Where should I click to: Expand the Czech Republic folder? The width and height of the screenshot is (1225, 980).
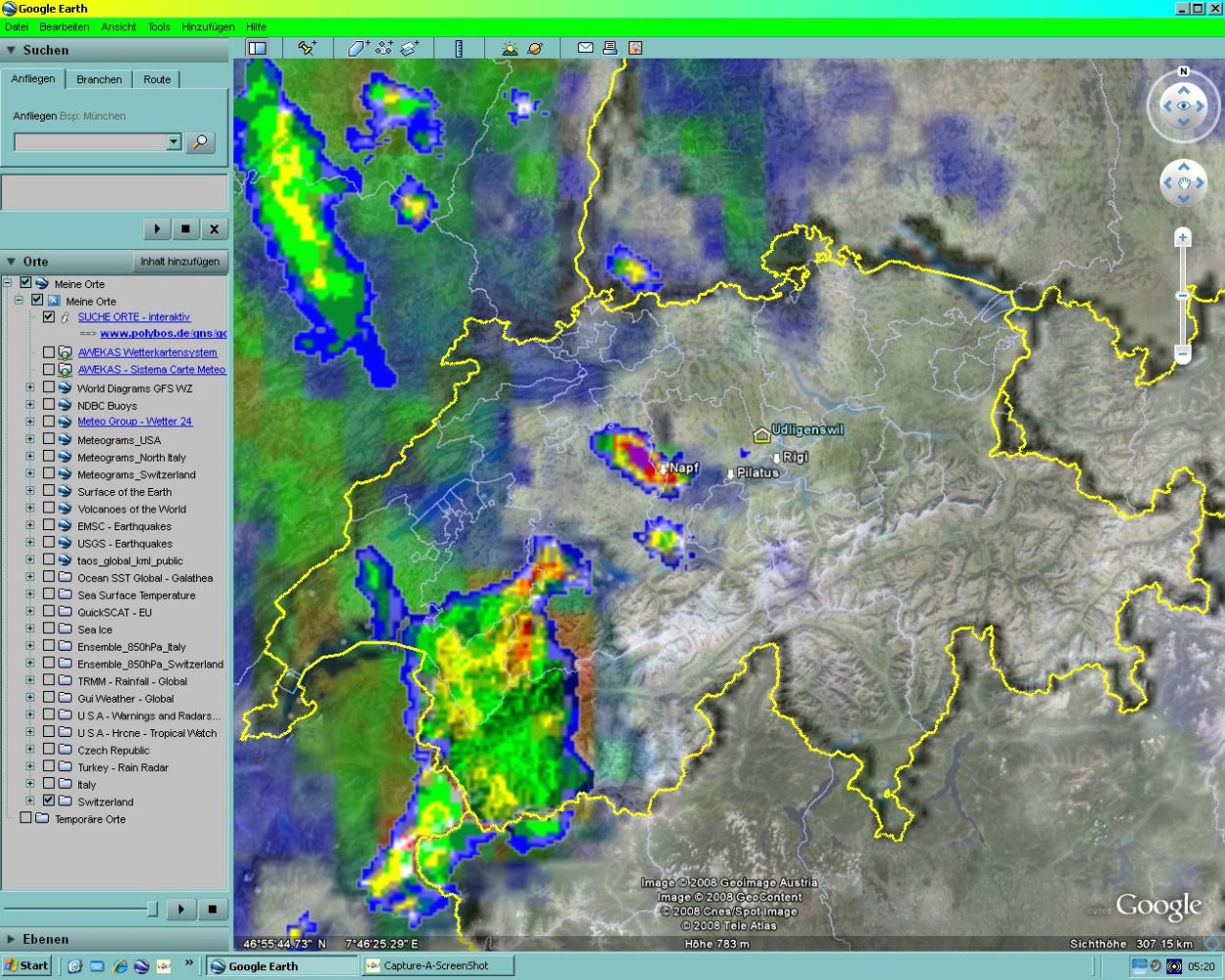click(29, 750)
